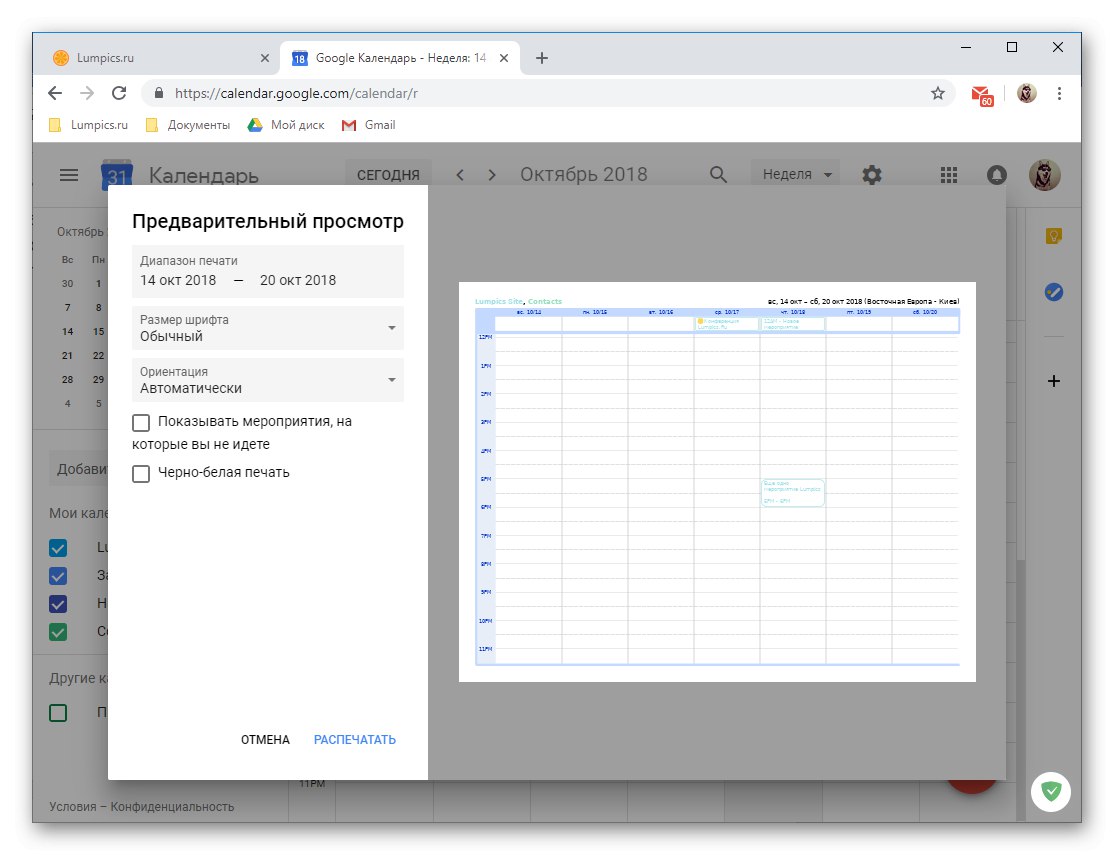Open Google Keep in side panel
This screenshot has width=1114, height=855.
(x=1054, y=236)
